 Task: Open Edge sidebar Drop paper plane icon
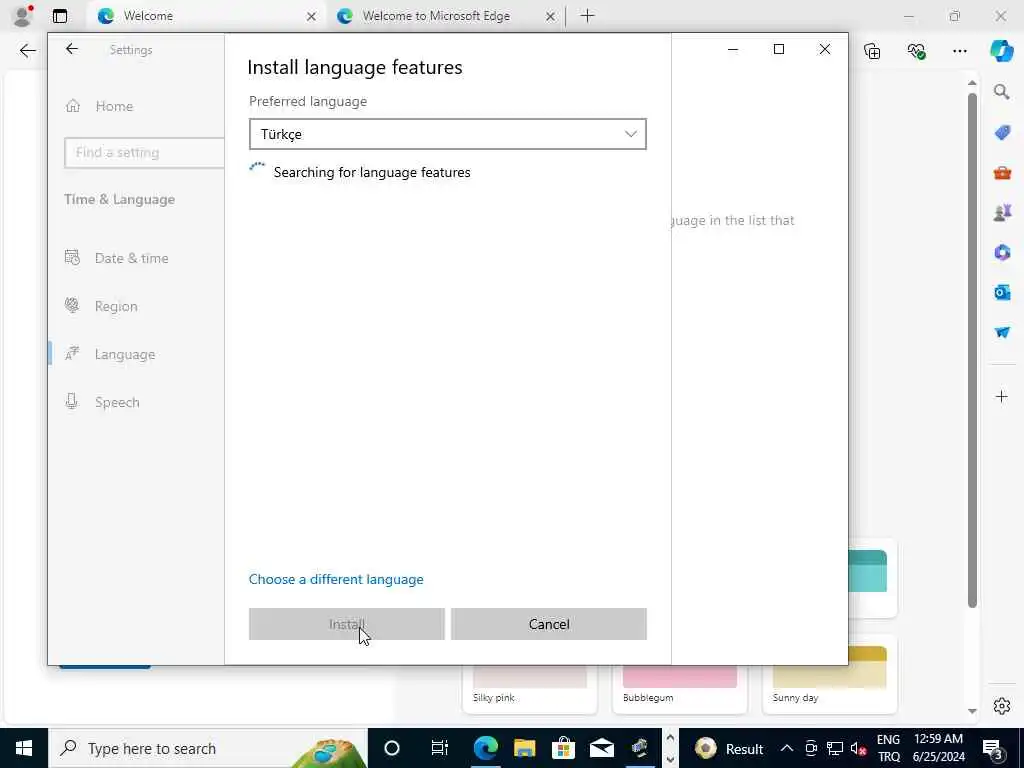coord(1002,332)
